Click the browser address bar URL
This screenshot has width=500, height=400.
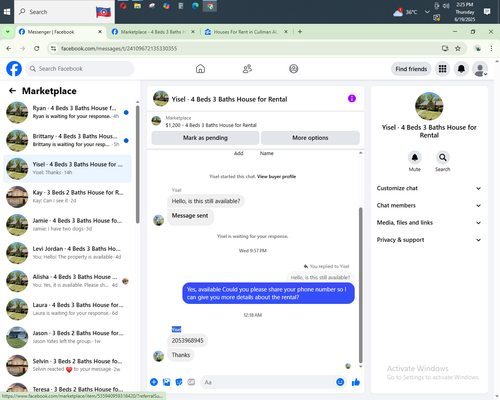point(119,49)
